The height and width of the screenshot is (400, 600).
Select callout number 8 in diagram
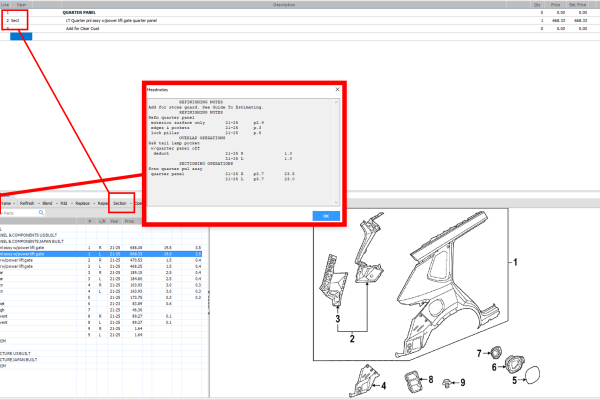[x=431, y=380]
